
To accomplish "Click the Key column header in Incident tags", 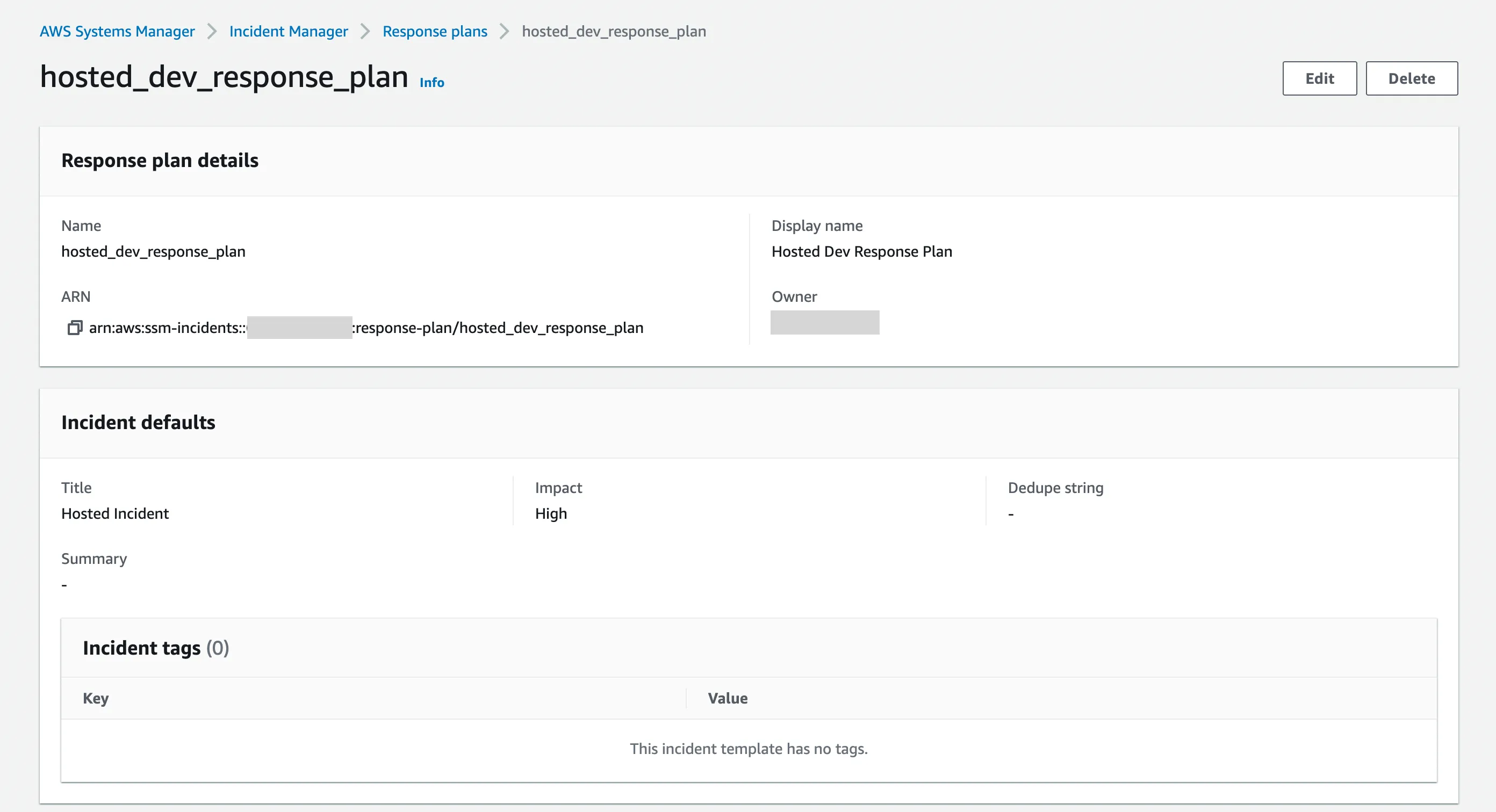I will pos(95,698).
